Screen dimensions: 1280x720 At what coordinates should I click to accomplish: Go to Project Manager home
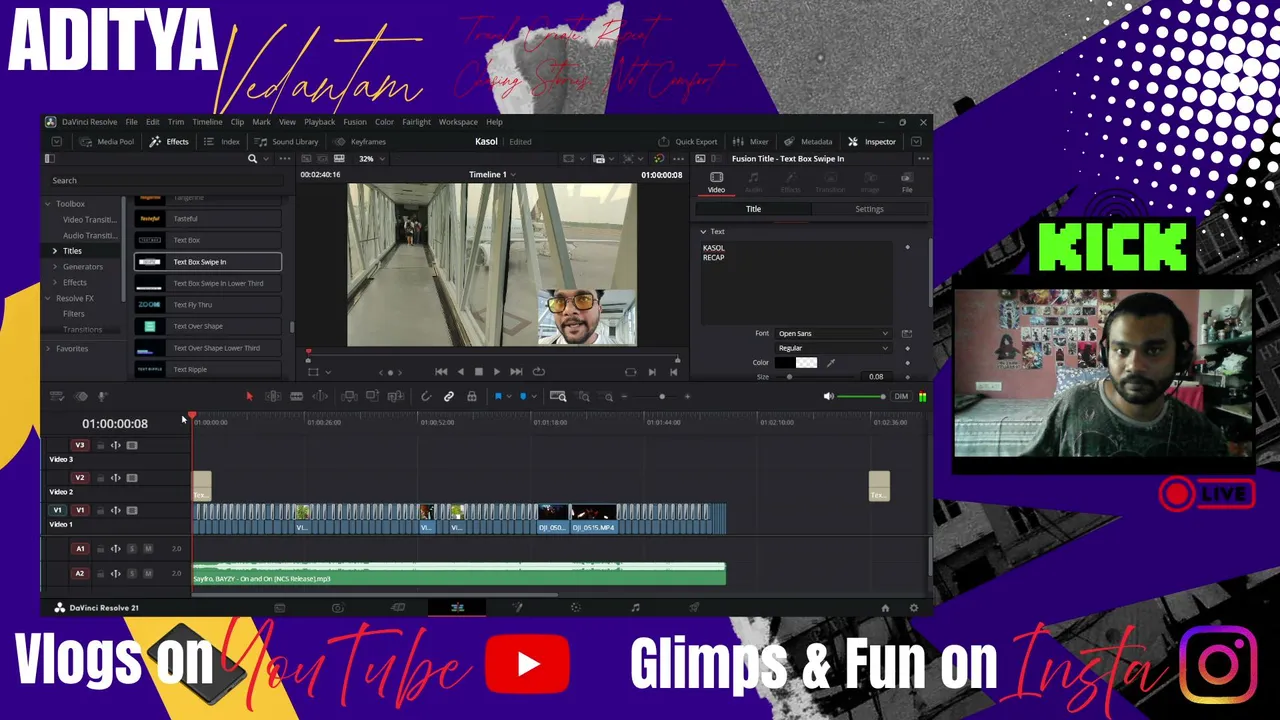click(885, 608)
